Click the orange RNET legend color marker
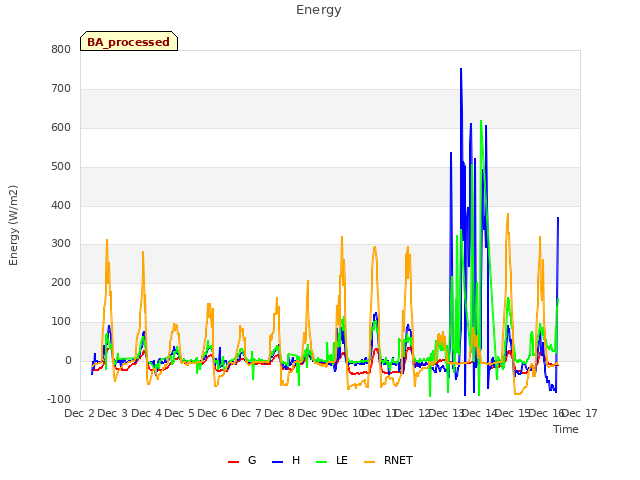Screen dimensions: 640x480 pos(369,462)
